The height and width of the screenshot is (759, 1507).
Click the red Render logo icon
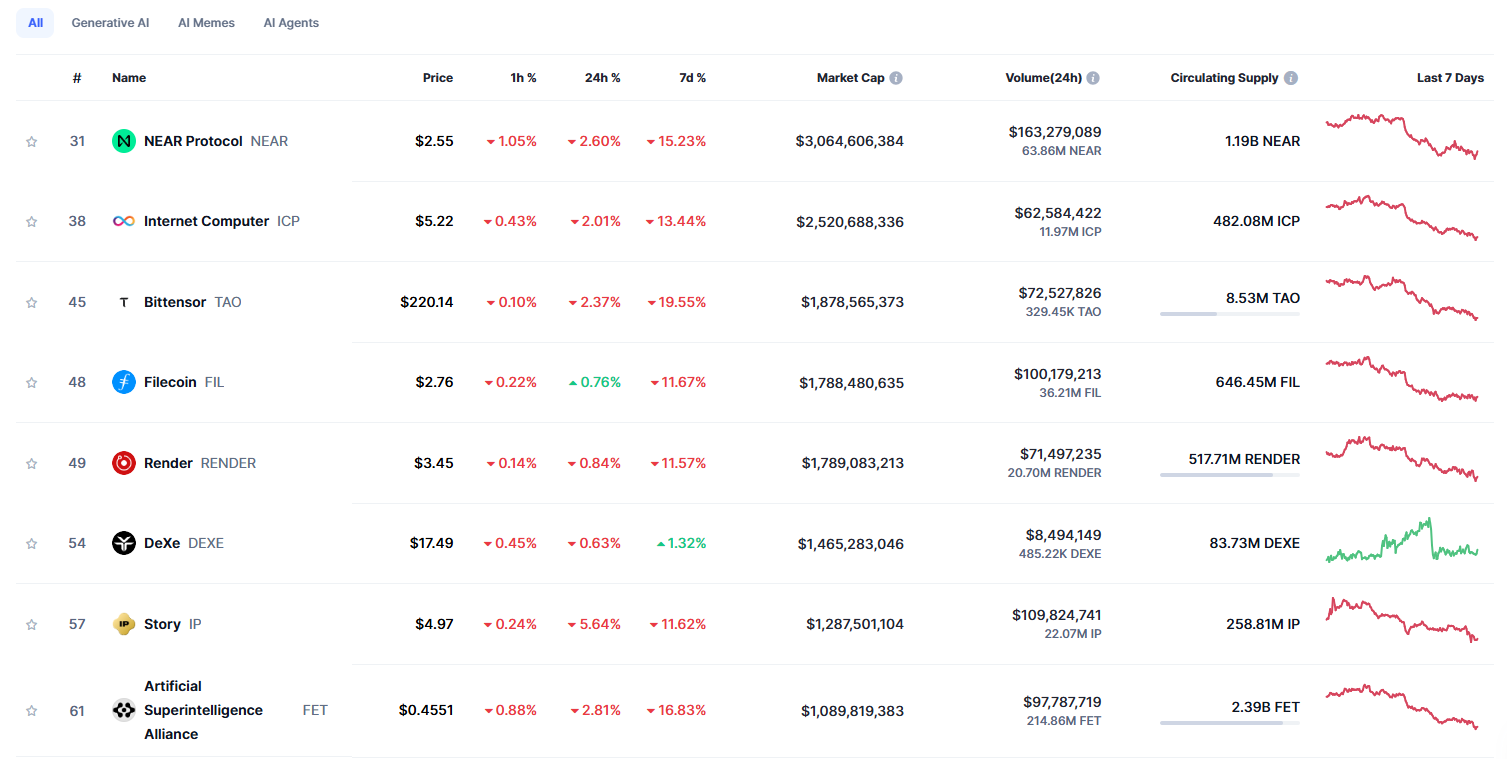(x=124, y=463)
